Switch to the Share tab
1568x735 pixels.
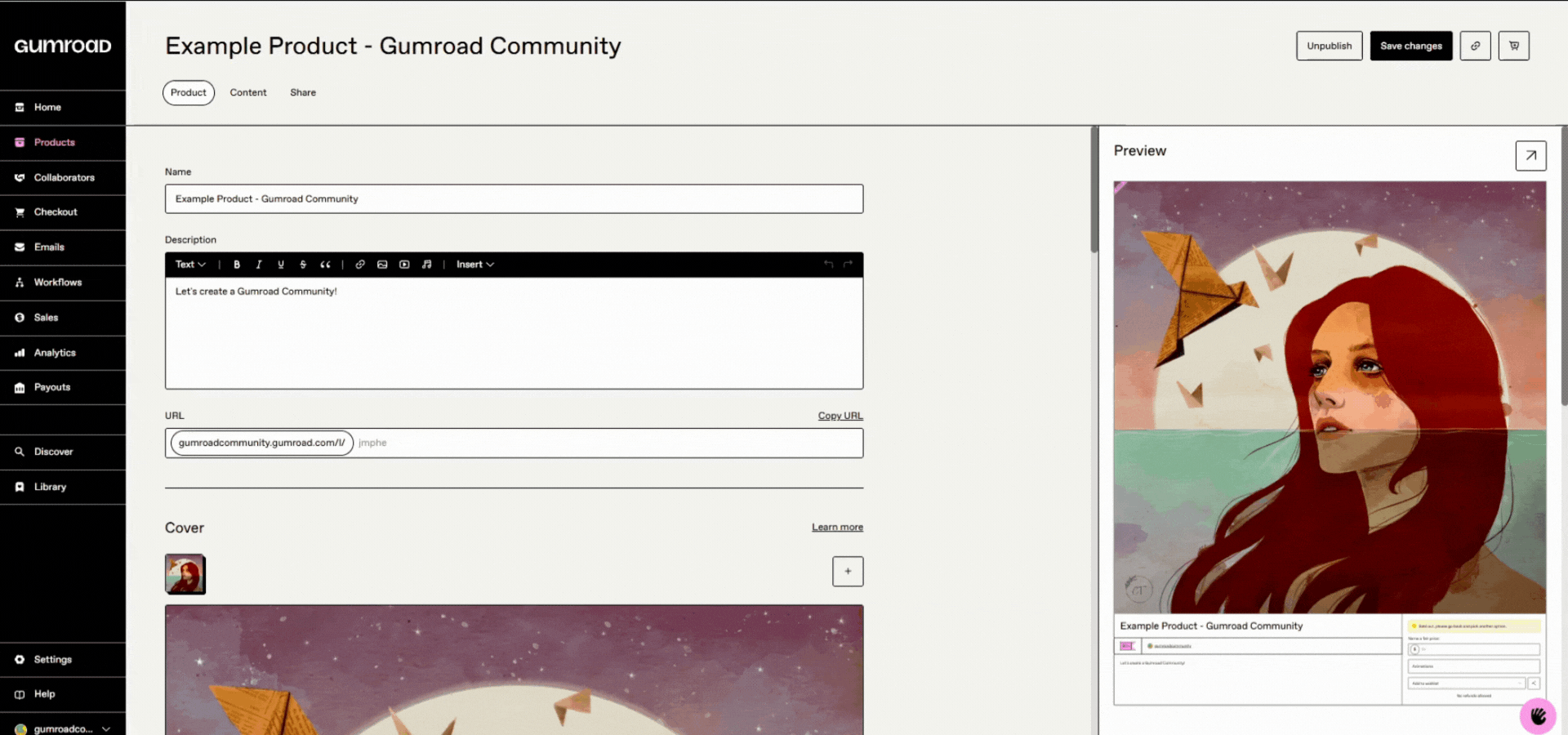pos(303,92)
